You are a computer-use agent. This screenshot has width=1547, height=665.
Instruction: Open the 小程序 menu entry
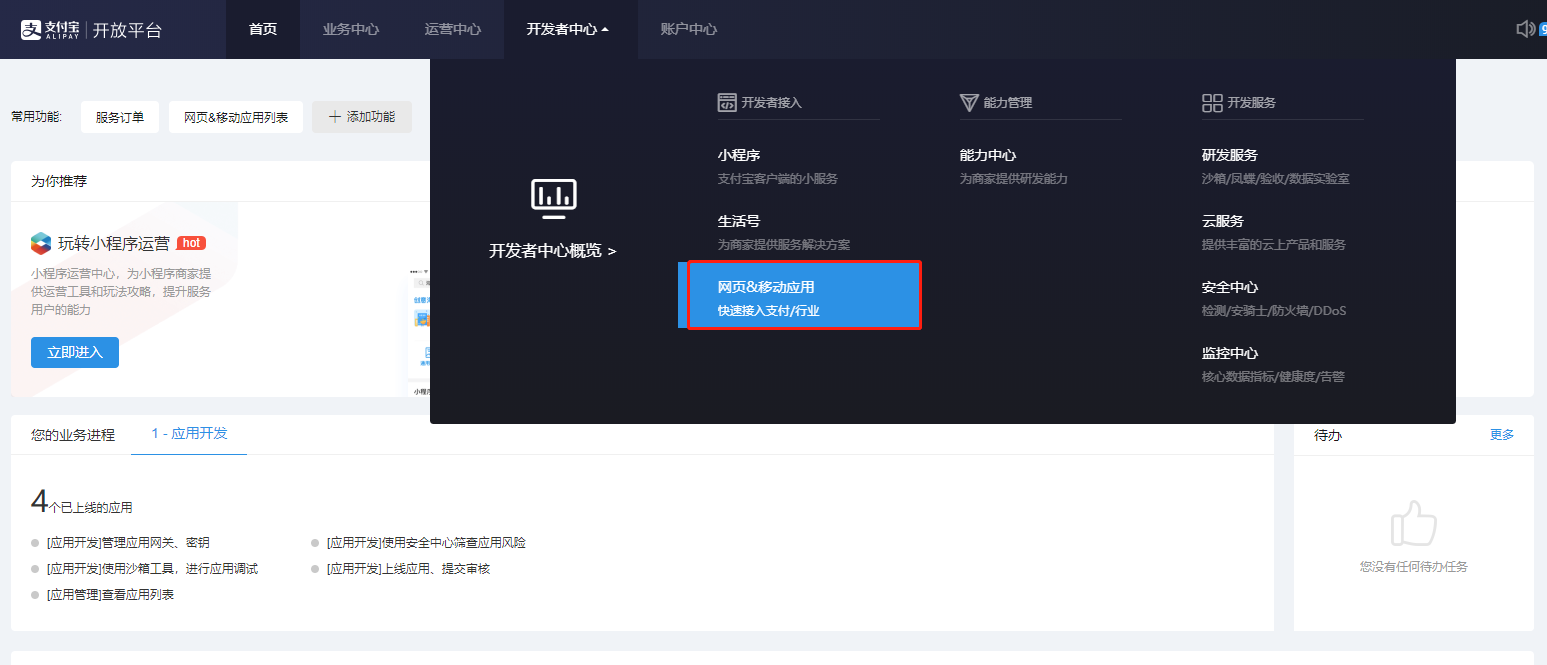click(x=739, y=156)
